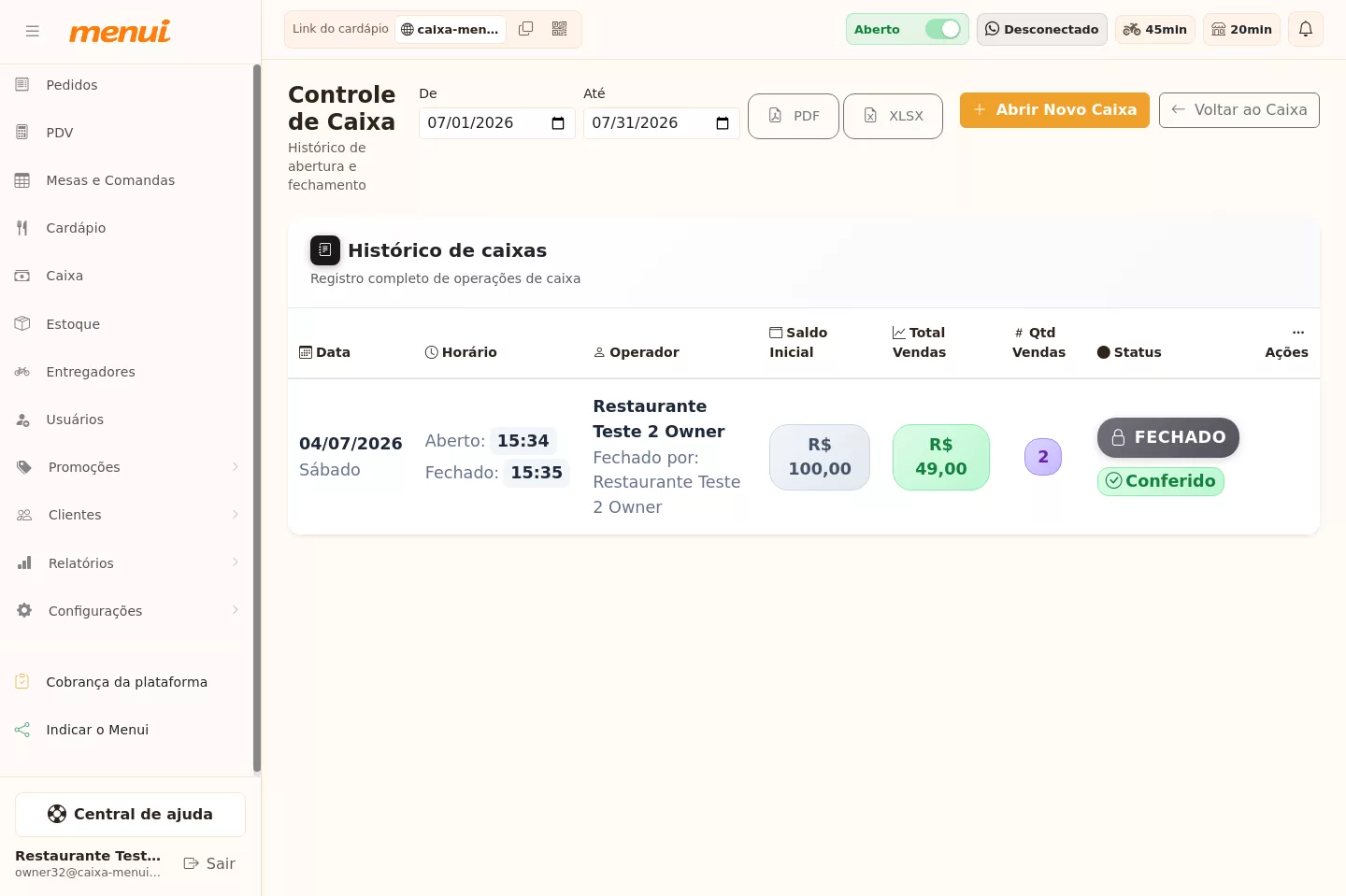1346x896 pixels.
Task: Export history as PDF
Action: point(794,116)
